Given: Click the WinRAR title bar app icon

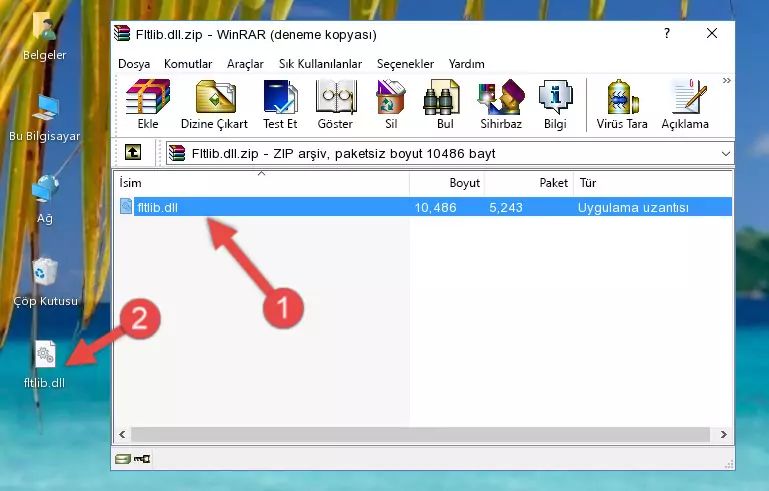Looking at the screenshot, I should [122, 34].
